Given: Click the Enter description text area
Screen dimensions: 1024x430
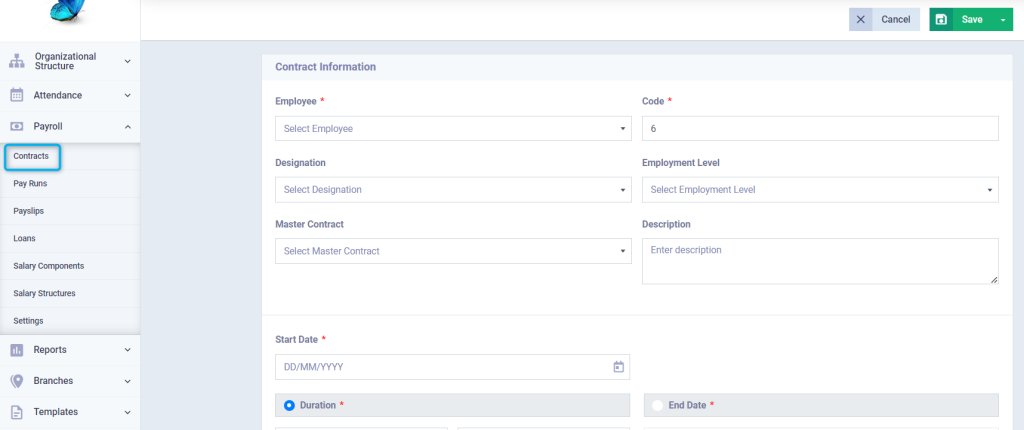Looking at the screenshot, I should (x=820, y=261).
